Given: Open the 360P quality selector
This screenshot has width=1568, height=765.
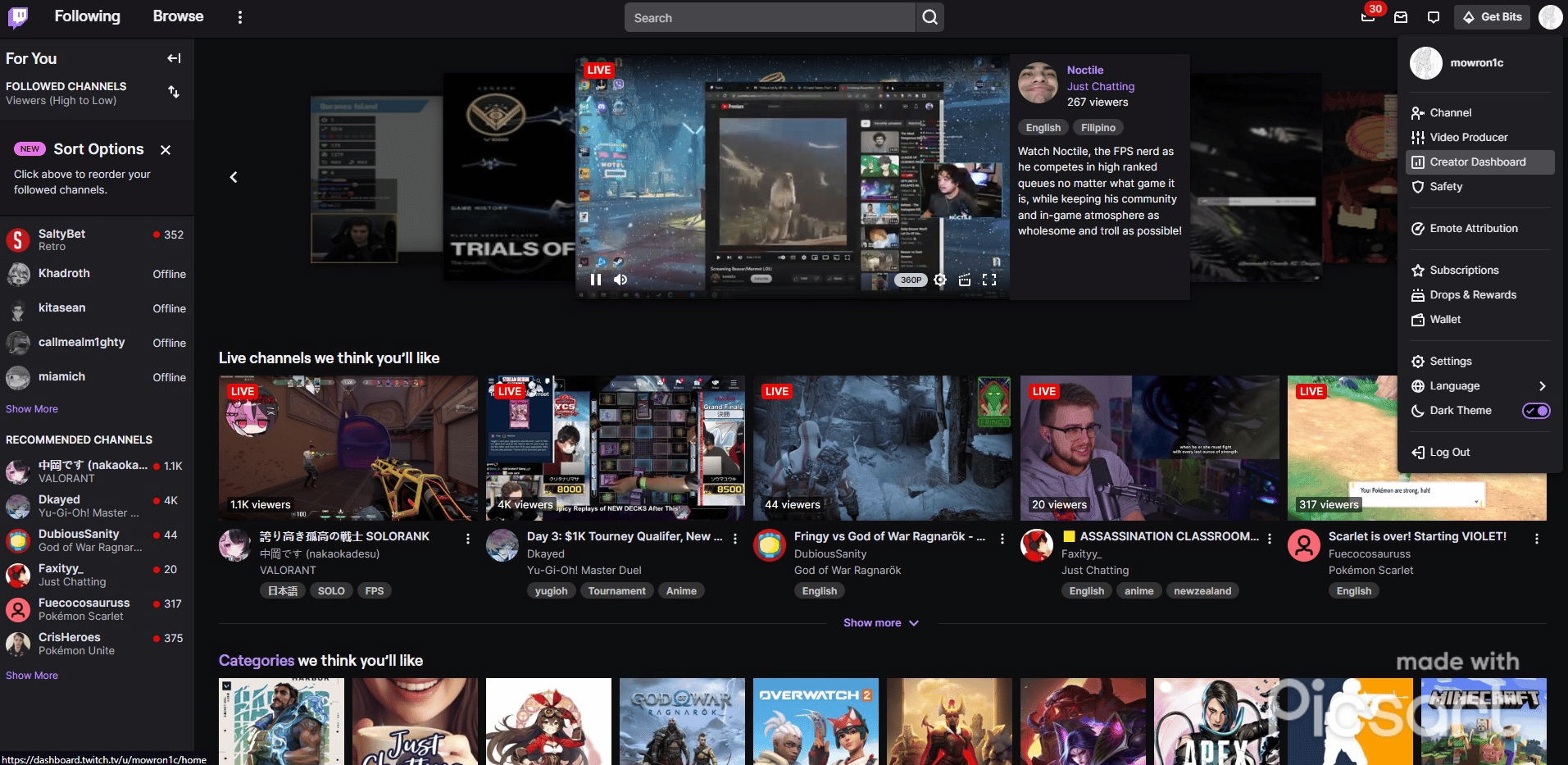Looking at the screenshot, I should tap(910, 280).
